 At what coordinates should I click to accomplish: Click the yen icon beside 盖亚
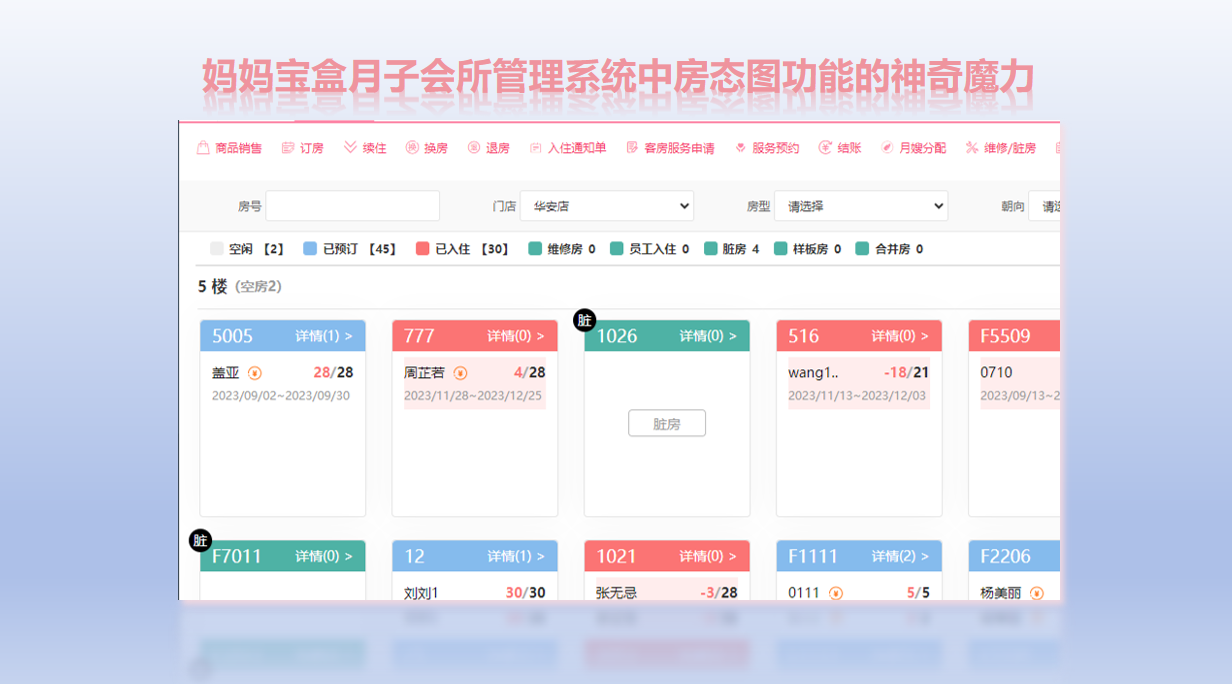pyautogui.click(x=254, y=373)
